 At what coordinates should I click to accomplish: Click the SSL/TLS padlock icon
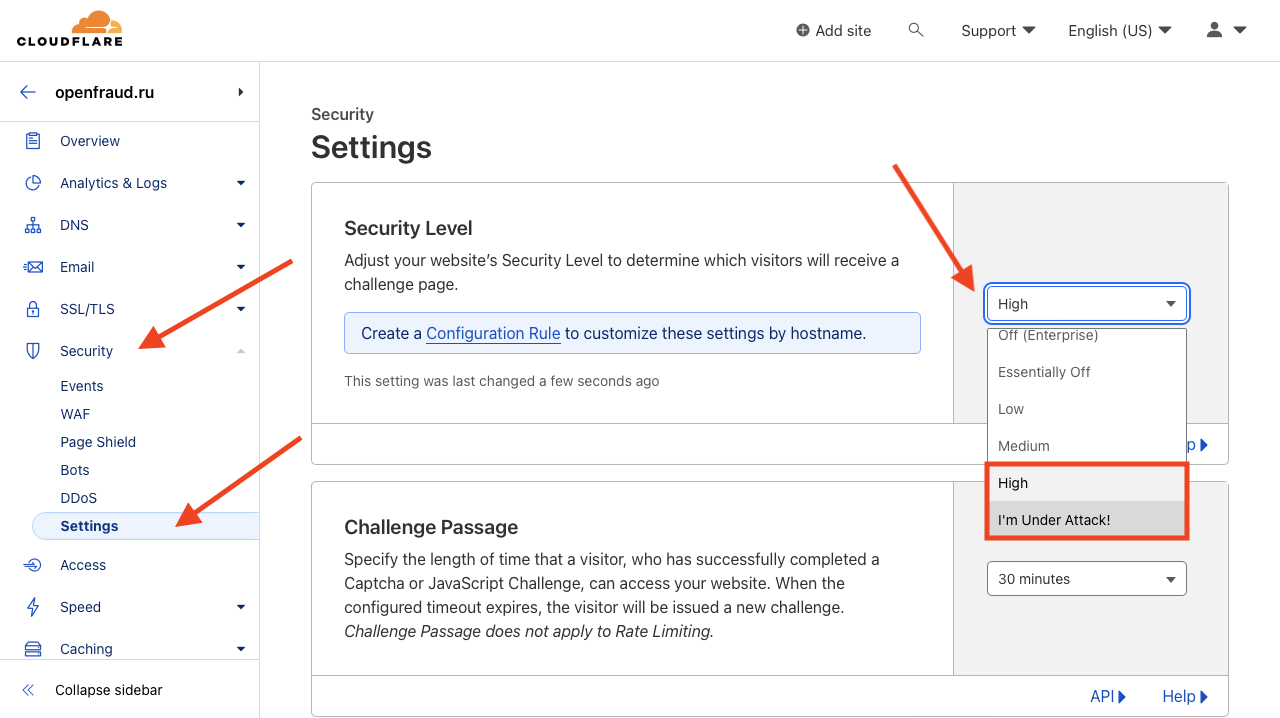33,309
